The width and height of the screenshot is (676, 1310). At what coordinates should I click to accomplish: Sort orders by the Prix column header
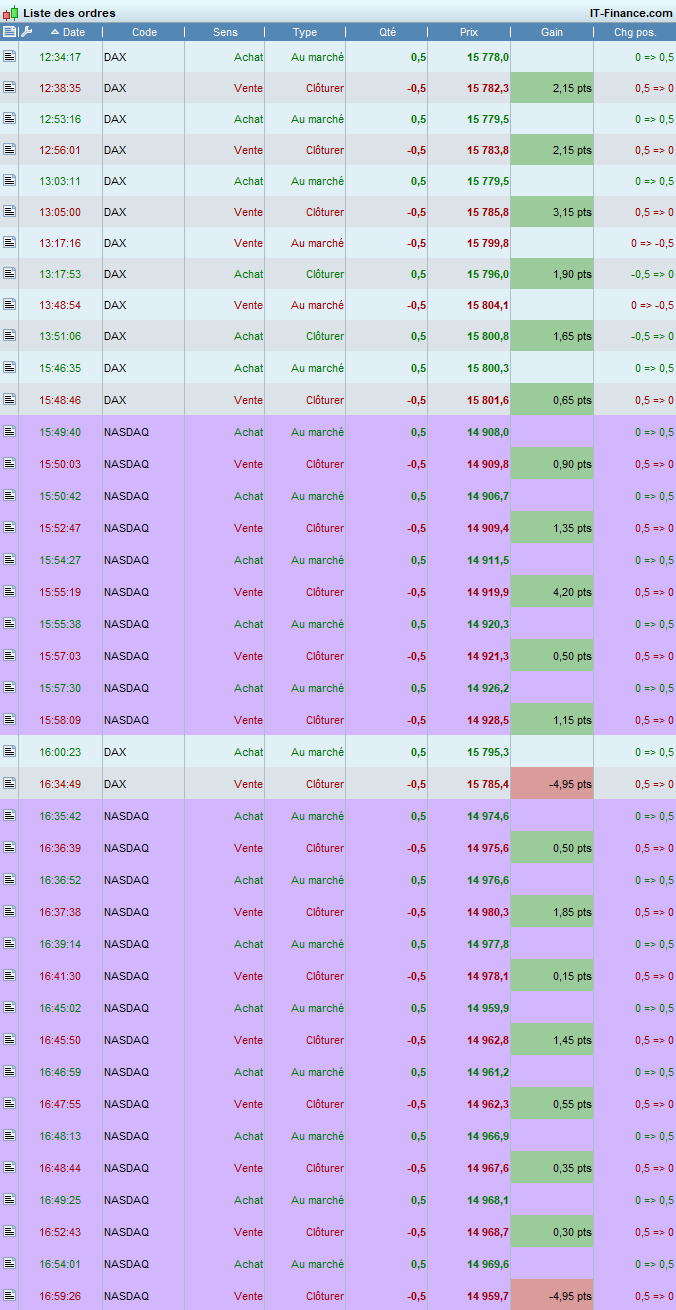pos(469,32)
